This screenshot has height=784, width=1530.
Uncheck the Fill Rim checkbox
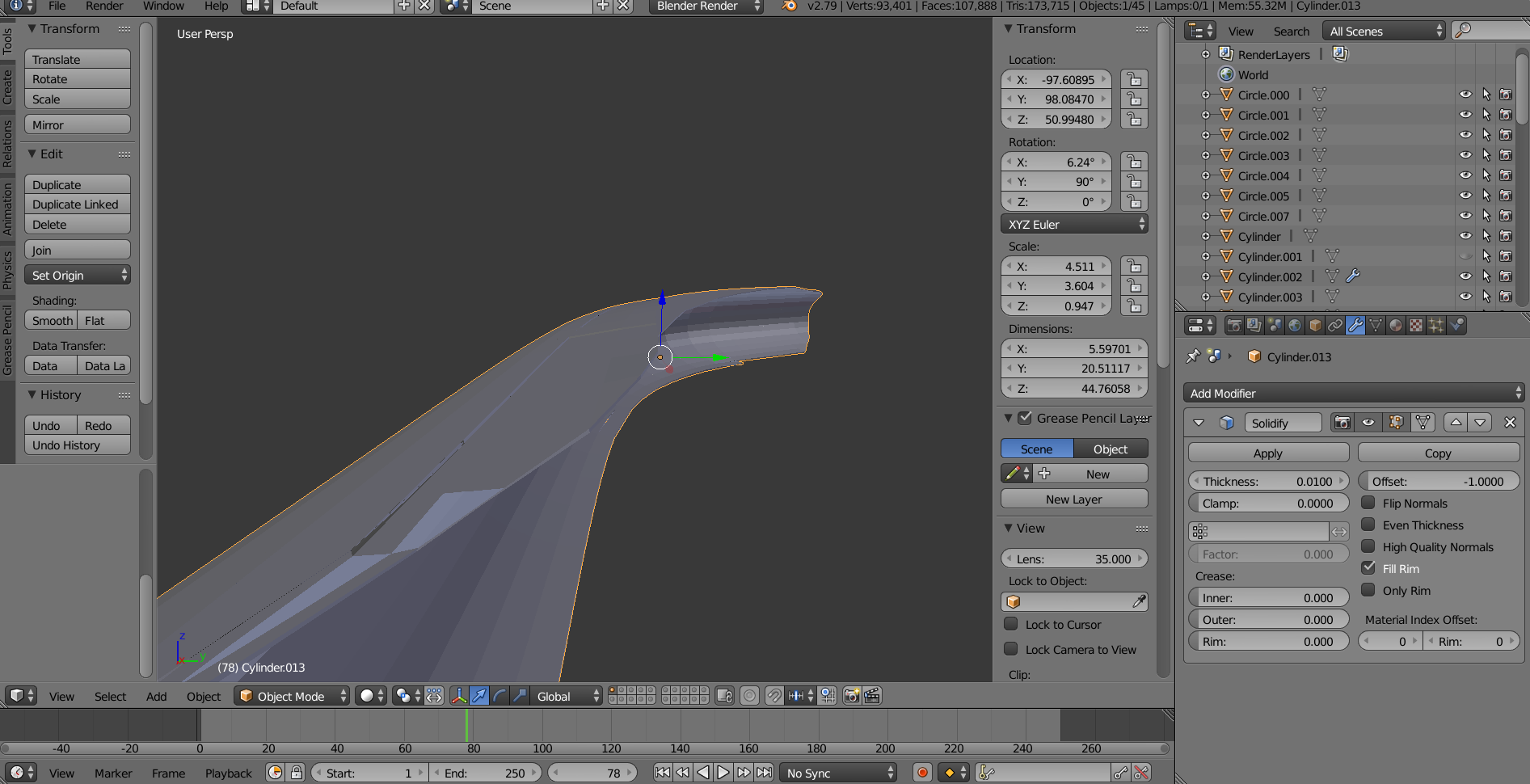(x=1368, y=568)
